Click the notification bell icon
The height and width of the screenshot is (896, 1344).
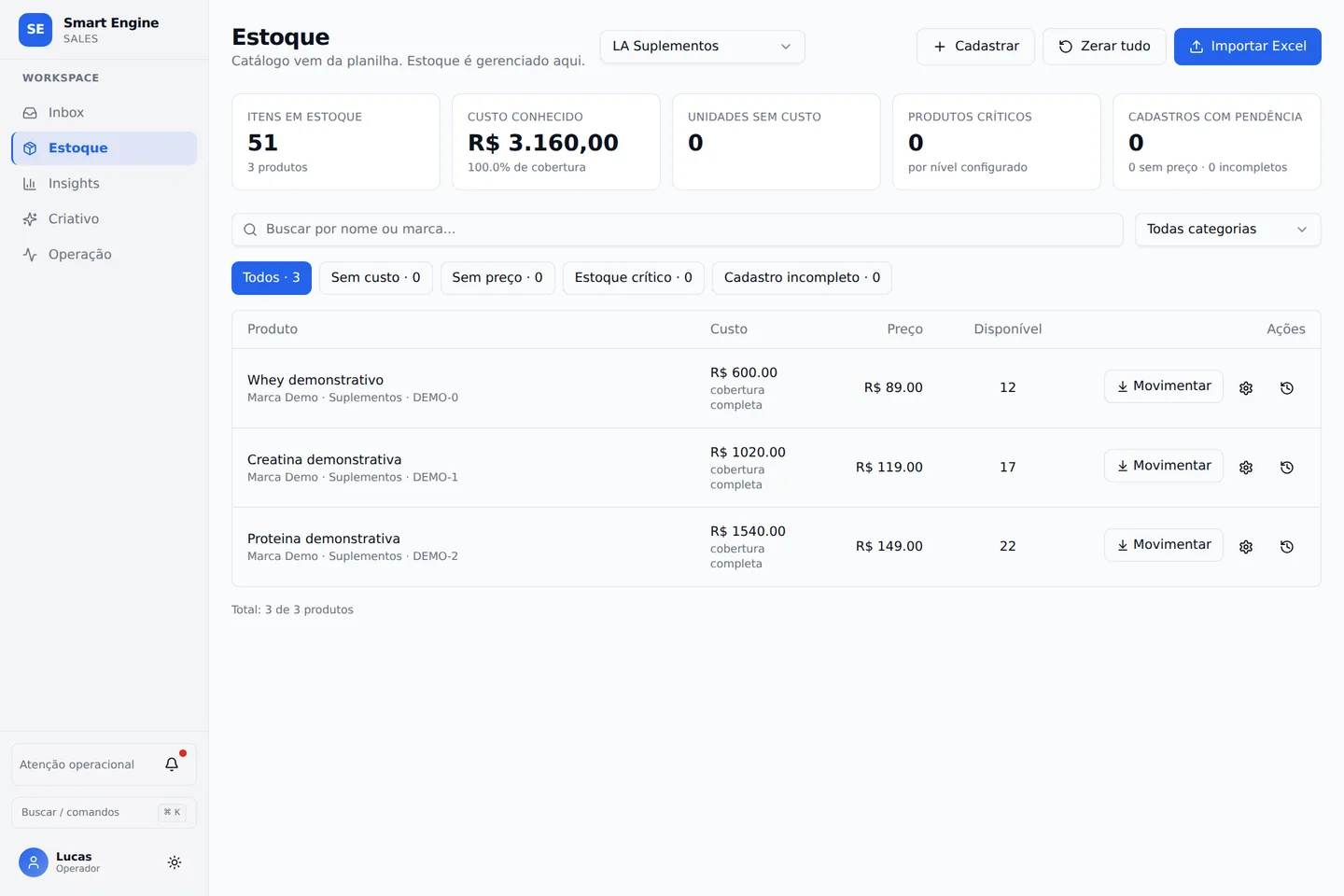172,764
